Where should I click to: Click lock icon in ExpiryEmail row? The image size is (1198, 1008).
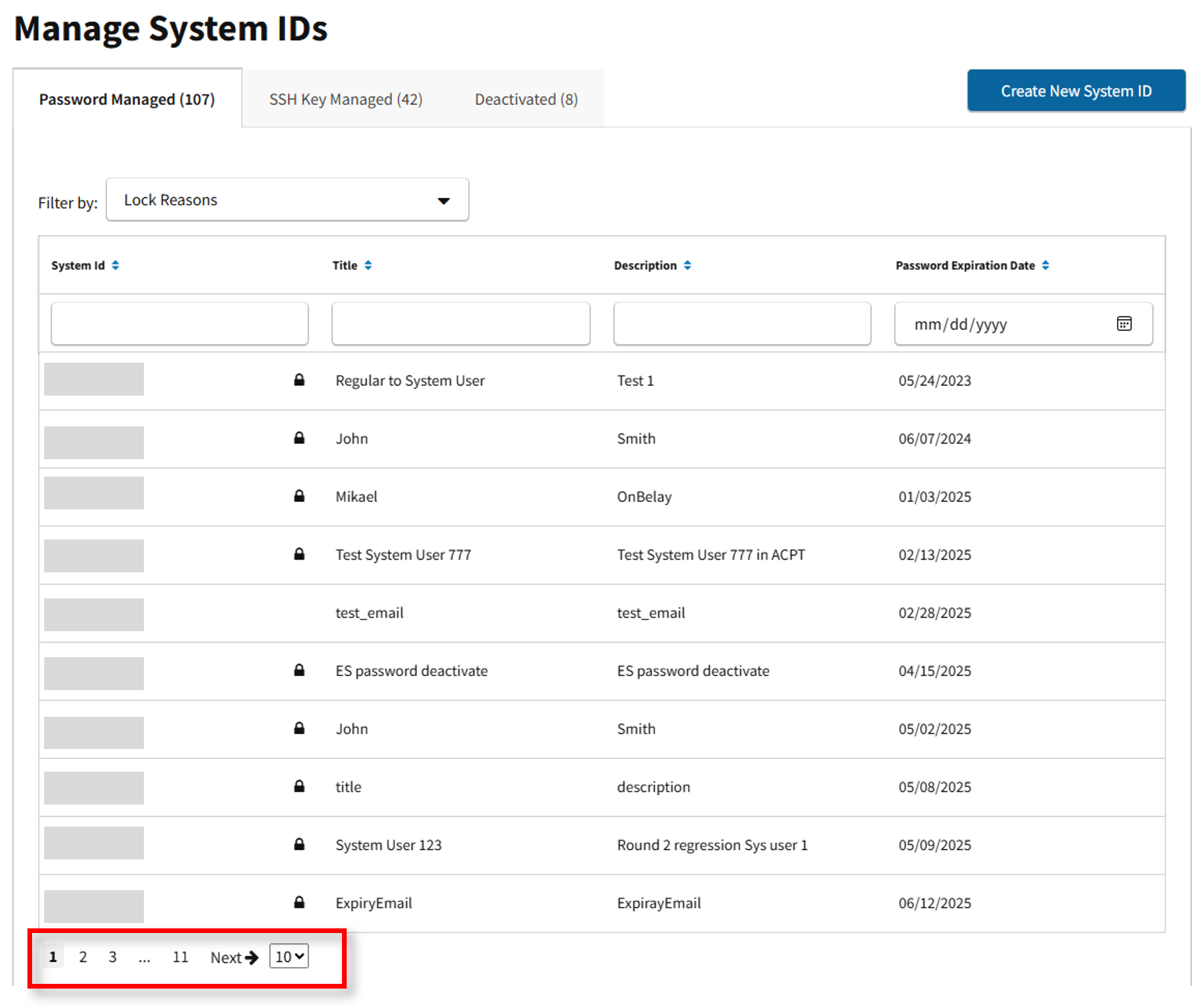point(299,902)
